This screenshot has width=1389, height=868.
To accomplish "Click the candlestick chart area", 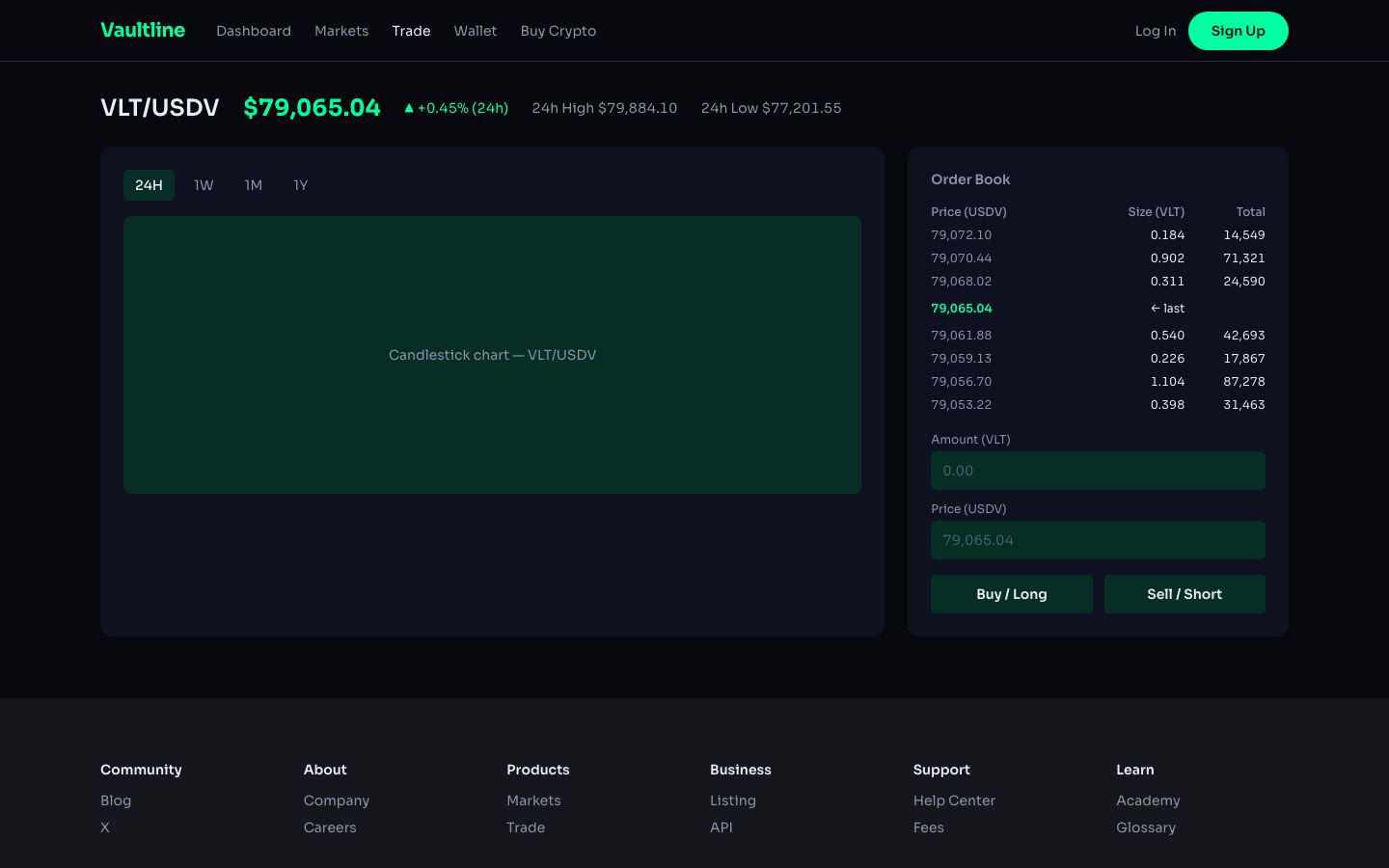I will point(492,355).
